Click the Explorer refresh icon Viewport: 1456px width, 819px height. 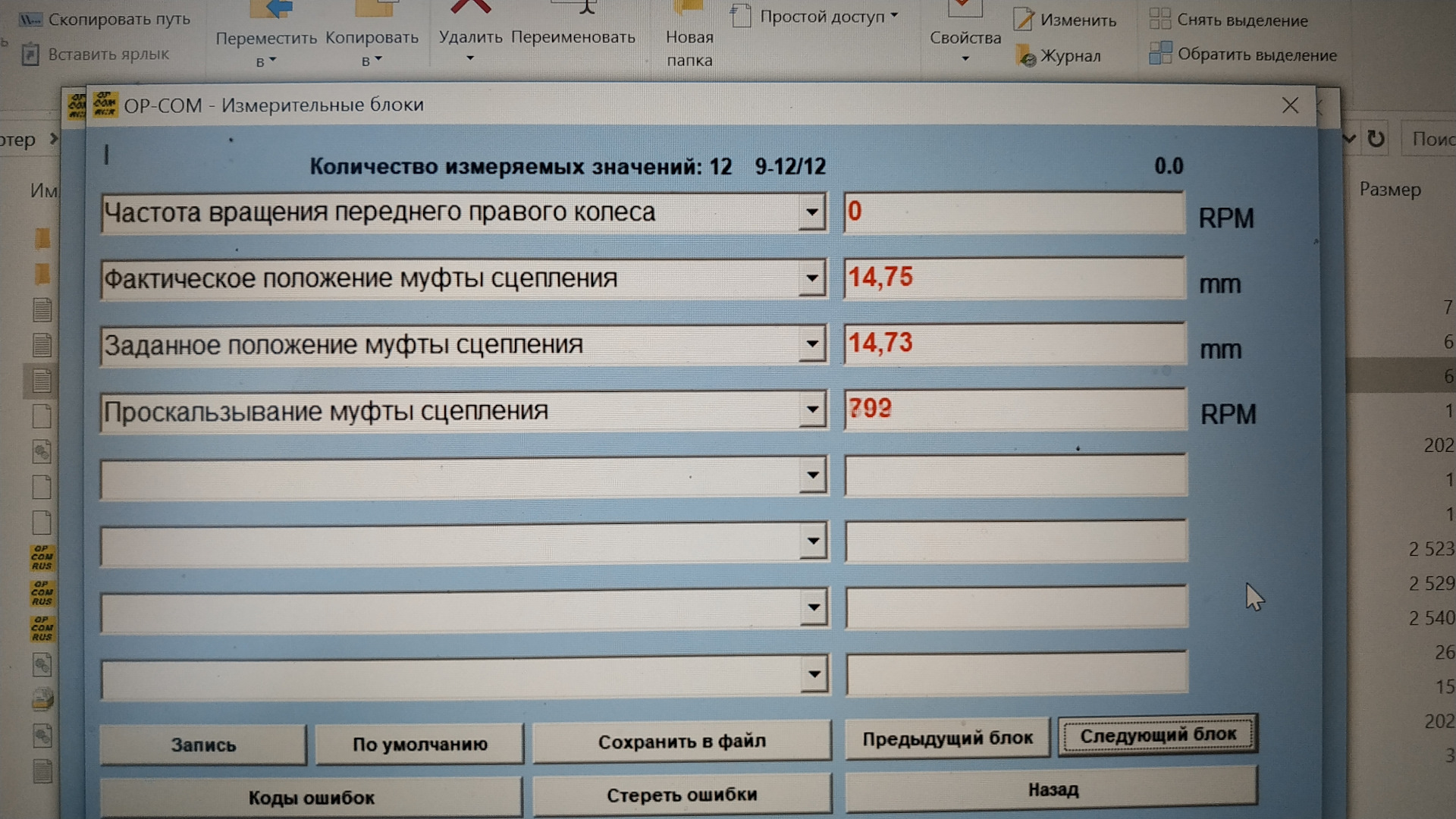[1376, 139]
